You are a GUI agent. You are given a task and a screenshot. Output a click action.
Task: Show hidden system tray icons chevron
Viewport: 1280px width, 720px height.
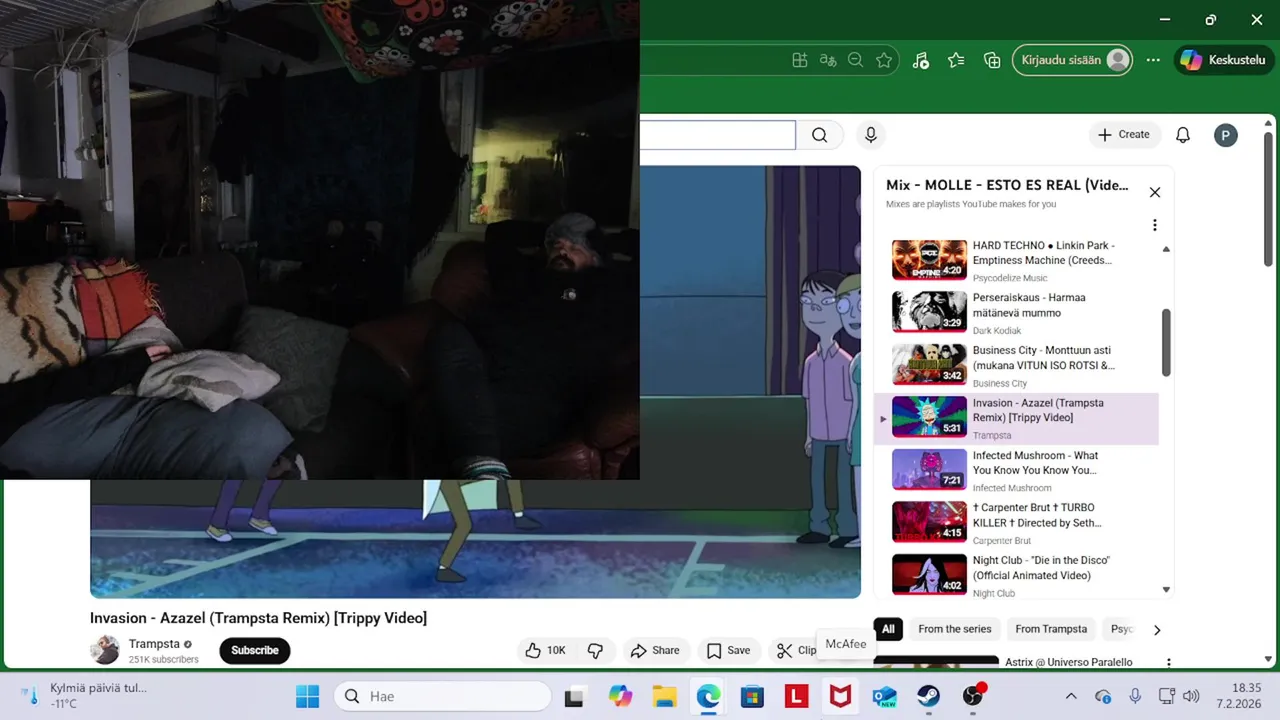(1071, 696)
